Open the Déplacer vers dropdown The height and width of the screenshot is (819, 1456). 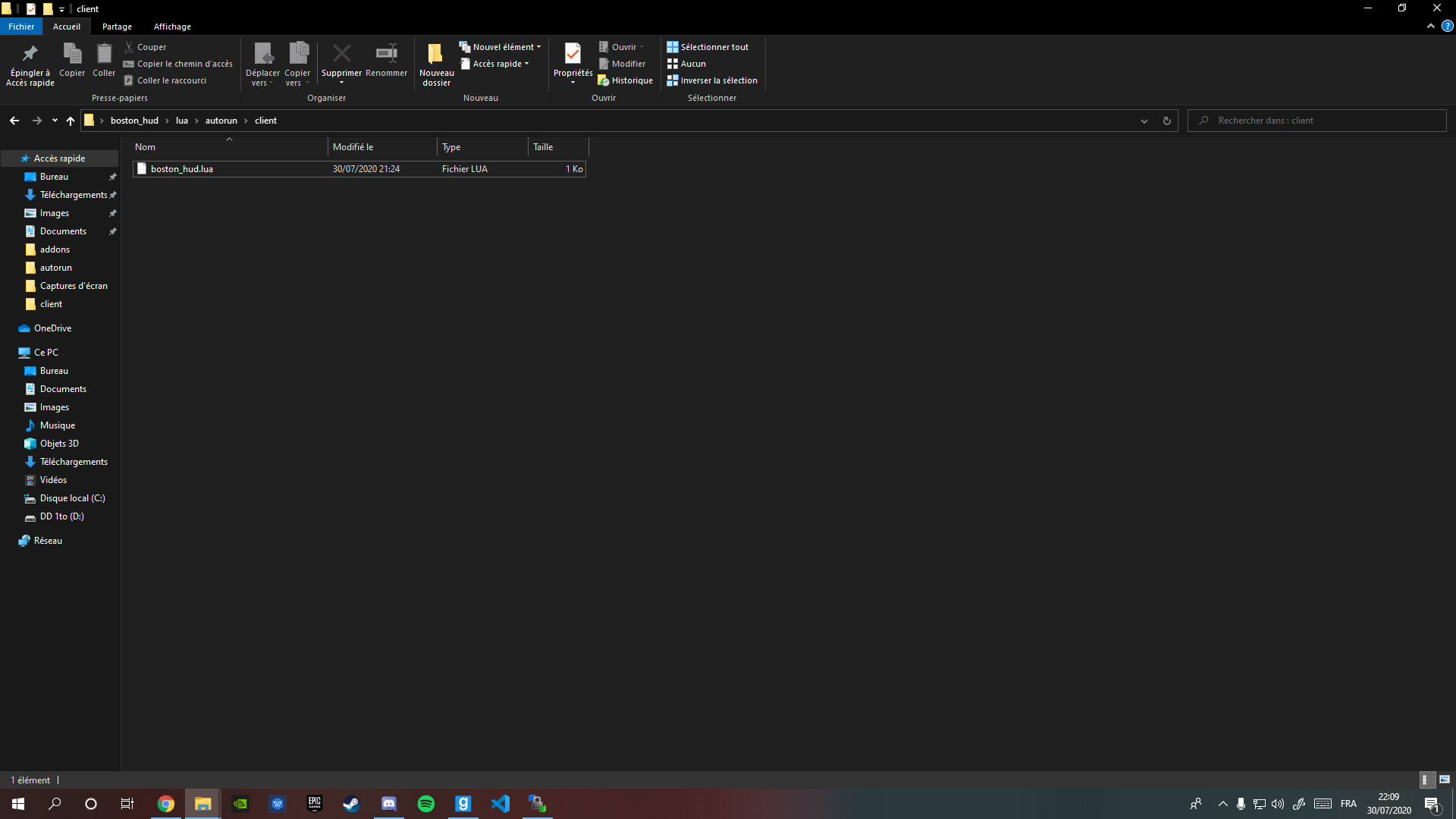click(x=262, y=64)
